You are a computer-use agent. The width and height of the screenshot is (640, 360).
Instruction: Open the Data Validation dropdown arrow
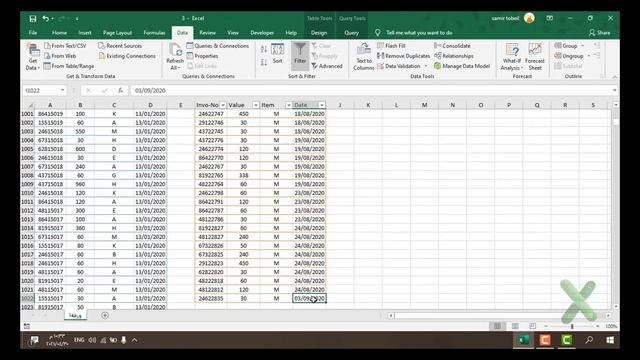426,66
